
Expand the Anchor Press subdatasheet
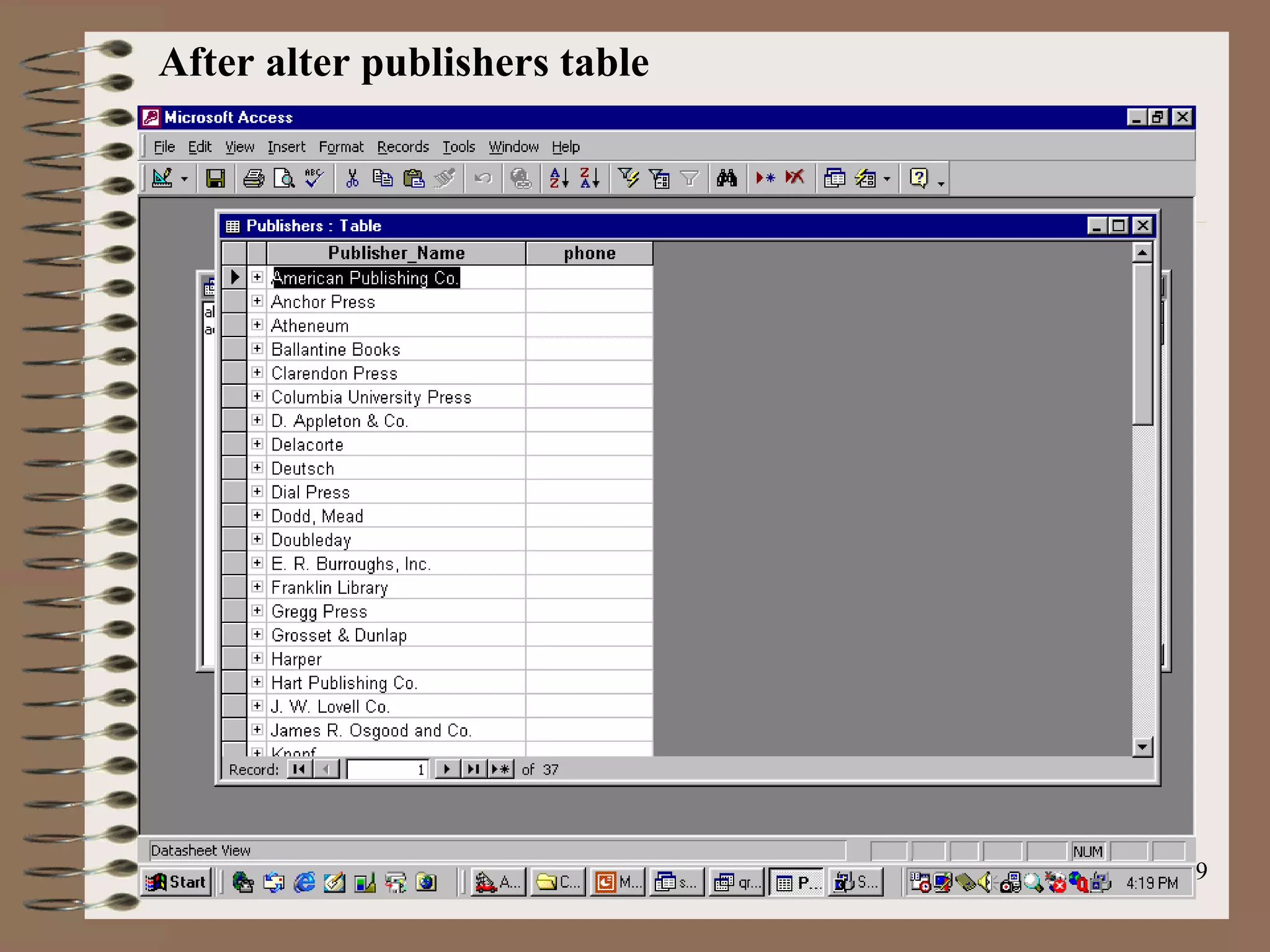coord(257,301)
